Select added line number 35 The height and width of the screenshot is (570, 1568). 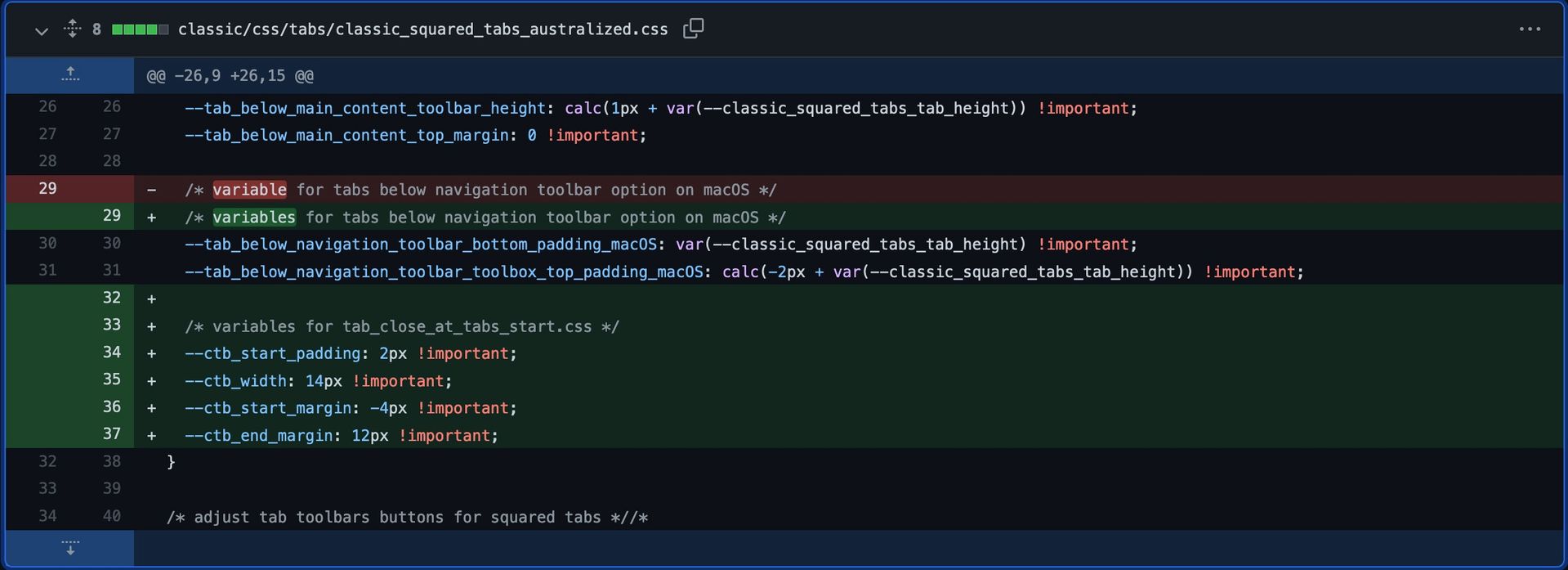111,379
